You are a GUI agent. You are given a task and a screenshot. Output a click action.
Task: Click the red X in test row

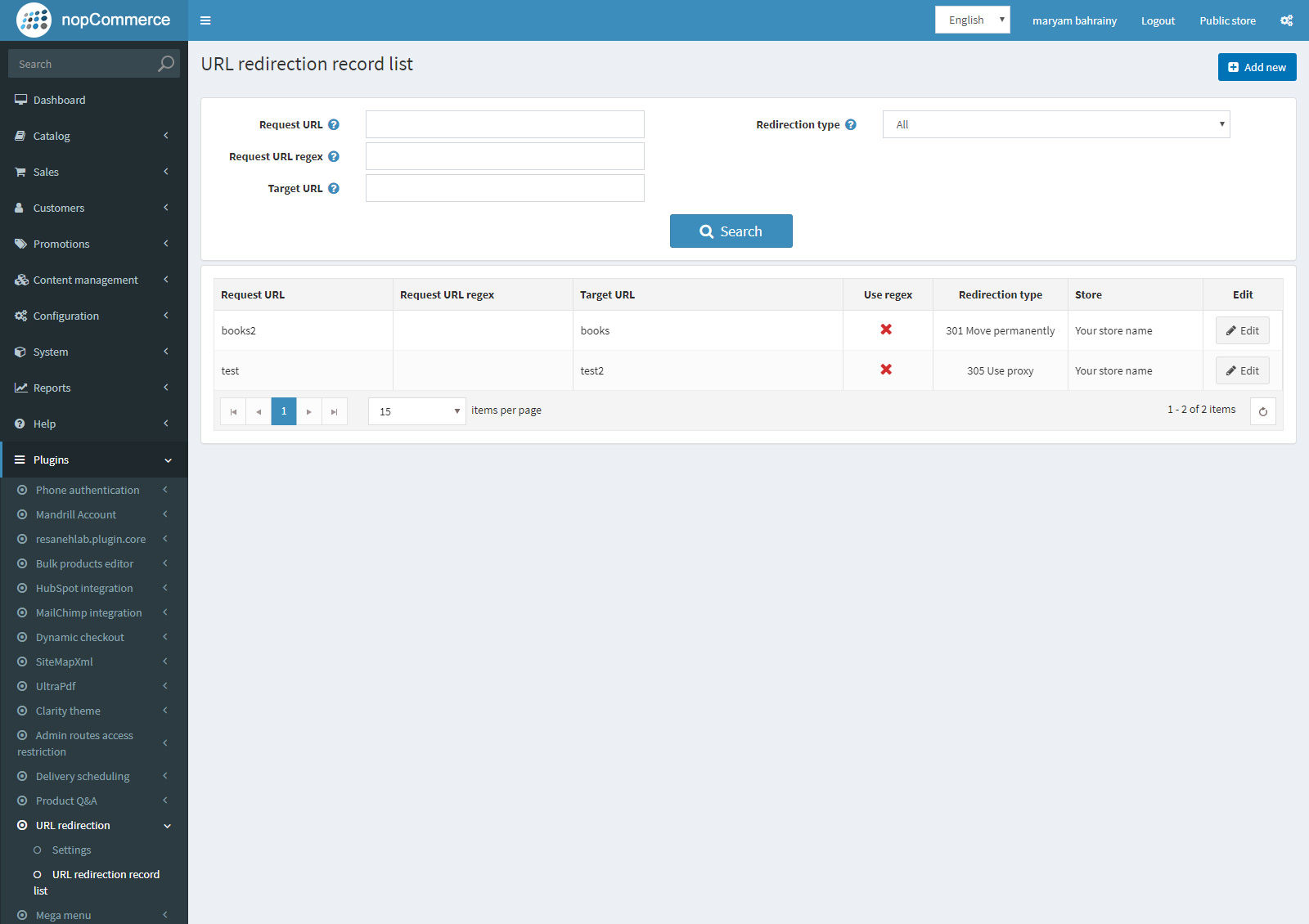[886, 370]
